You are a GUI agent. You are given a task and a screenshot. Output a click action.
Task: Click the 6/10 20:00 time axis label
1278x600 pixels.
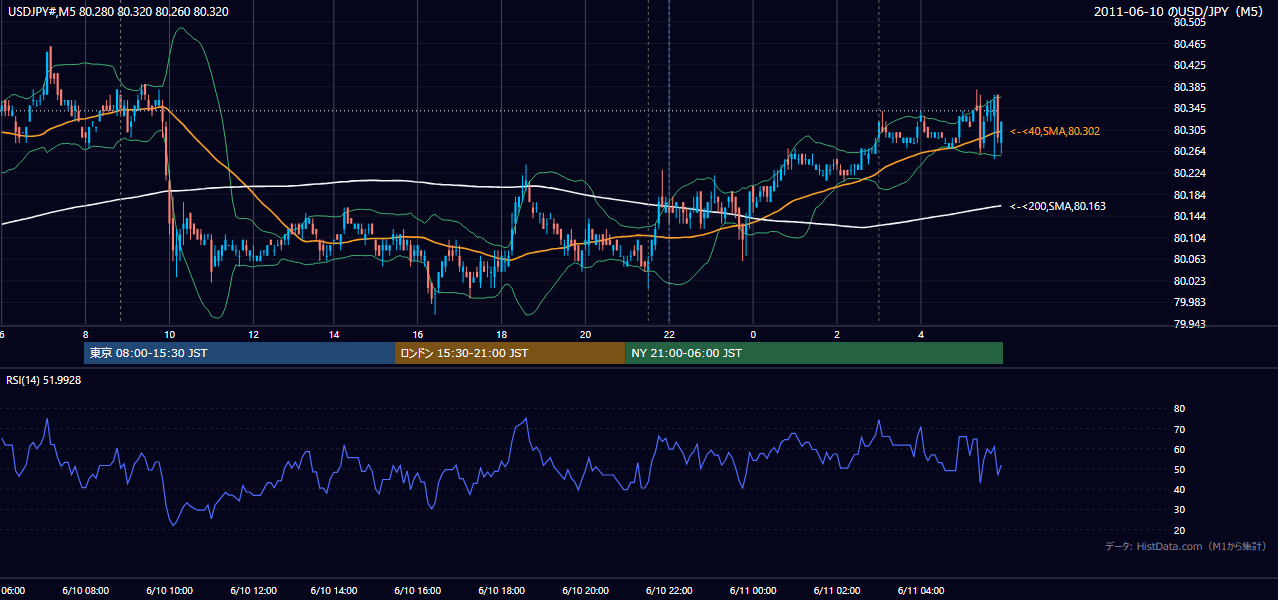tap(585, 591)
